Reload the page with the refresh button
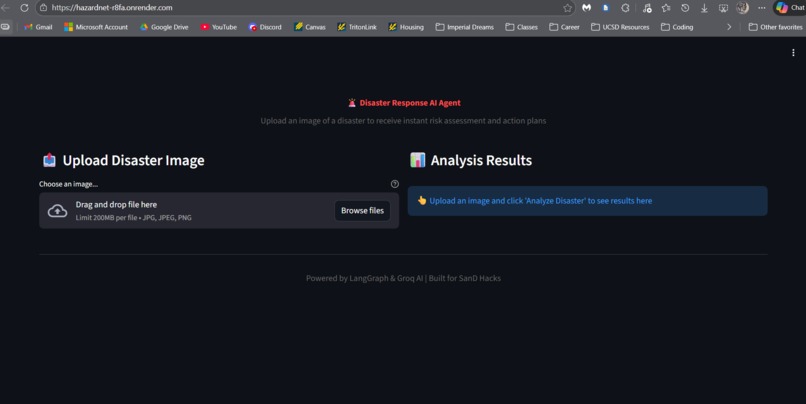The image size is (806, 404). [24, 8]
